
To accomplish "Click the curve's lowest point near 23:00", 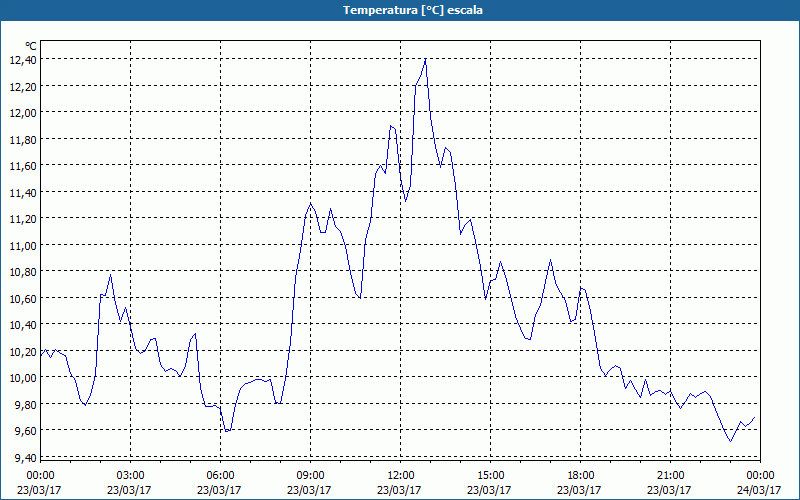I will [731, 441].
